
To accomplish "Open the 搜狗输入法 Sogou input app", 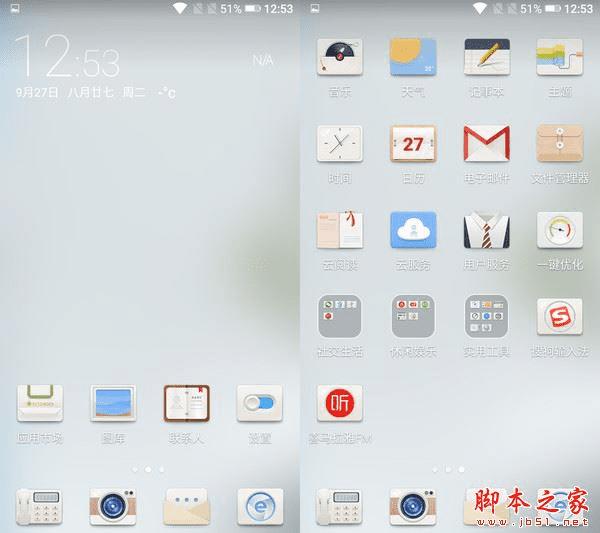I will coord(560,316).
